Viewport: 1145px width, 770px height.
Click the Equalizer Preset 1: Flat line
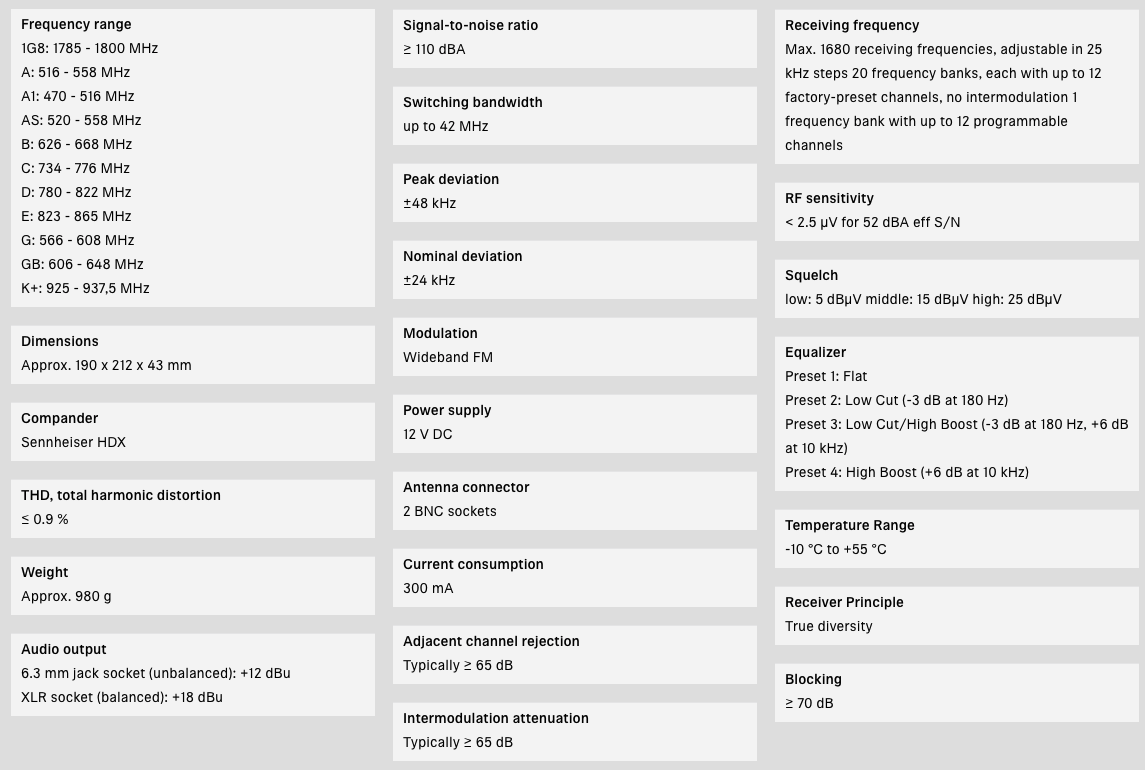826,376
